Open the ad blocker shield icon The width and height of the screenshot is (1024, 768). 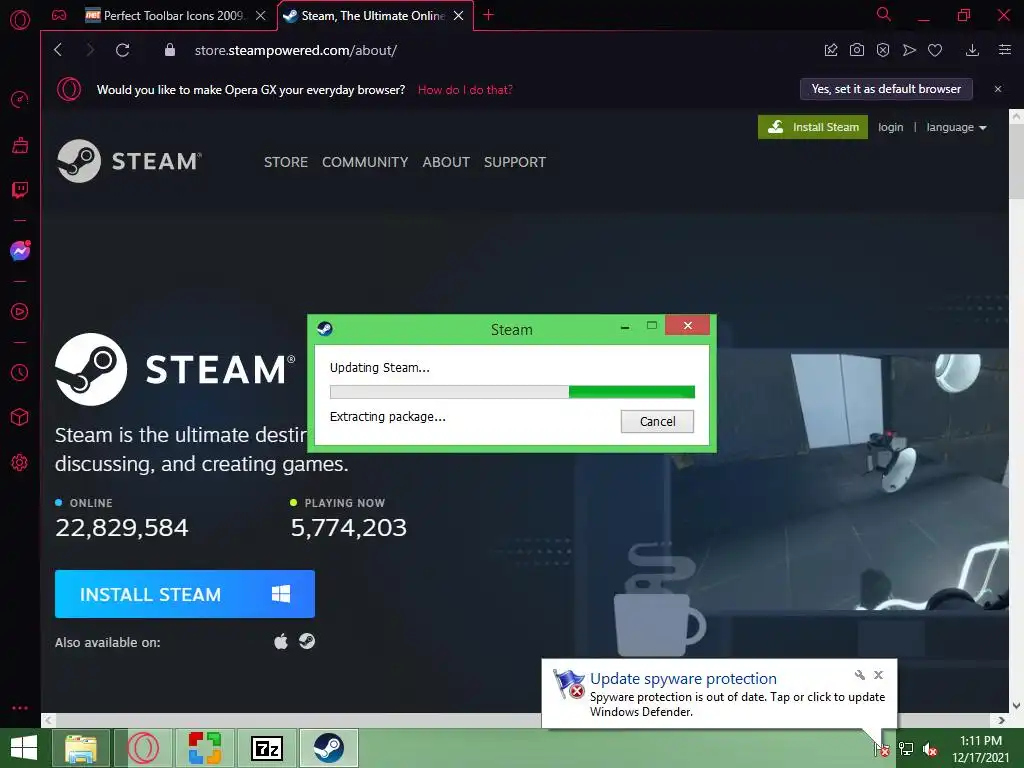[x=883, y=50]
